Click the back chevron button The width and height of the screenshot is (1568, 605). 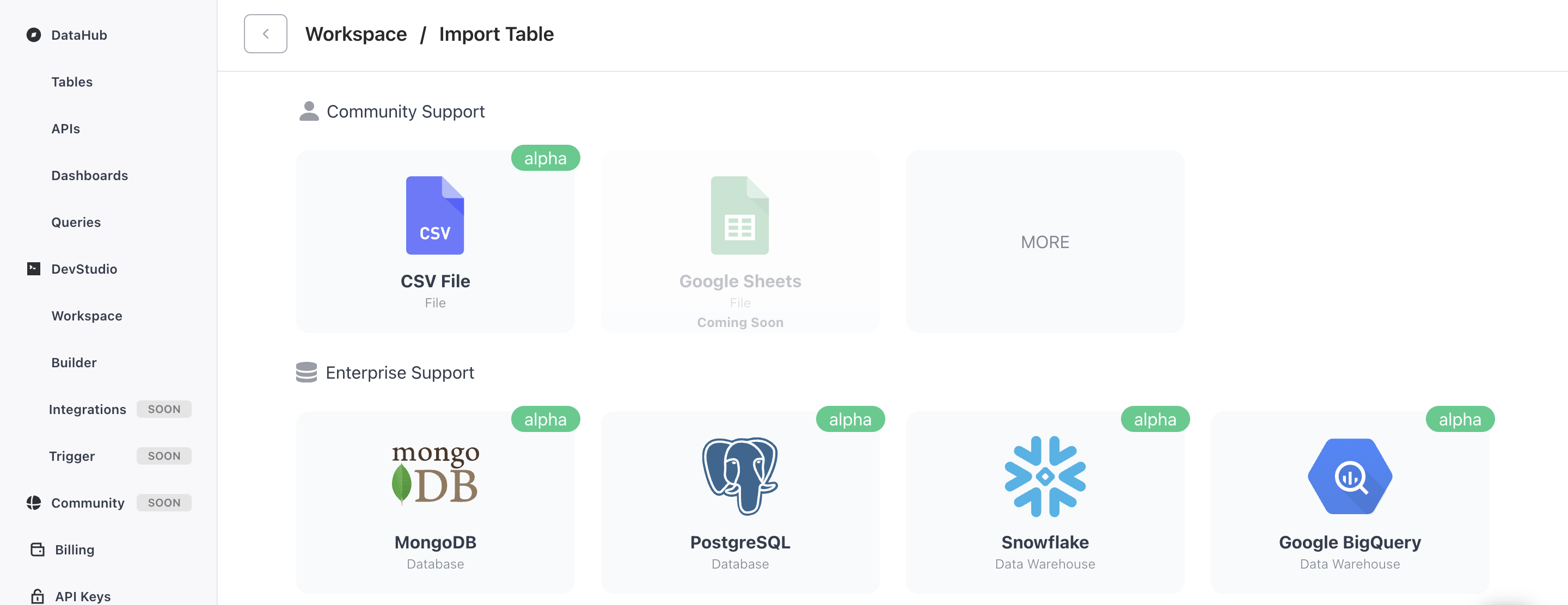265,34
